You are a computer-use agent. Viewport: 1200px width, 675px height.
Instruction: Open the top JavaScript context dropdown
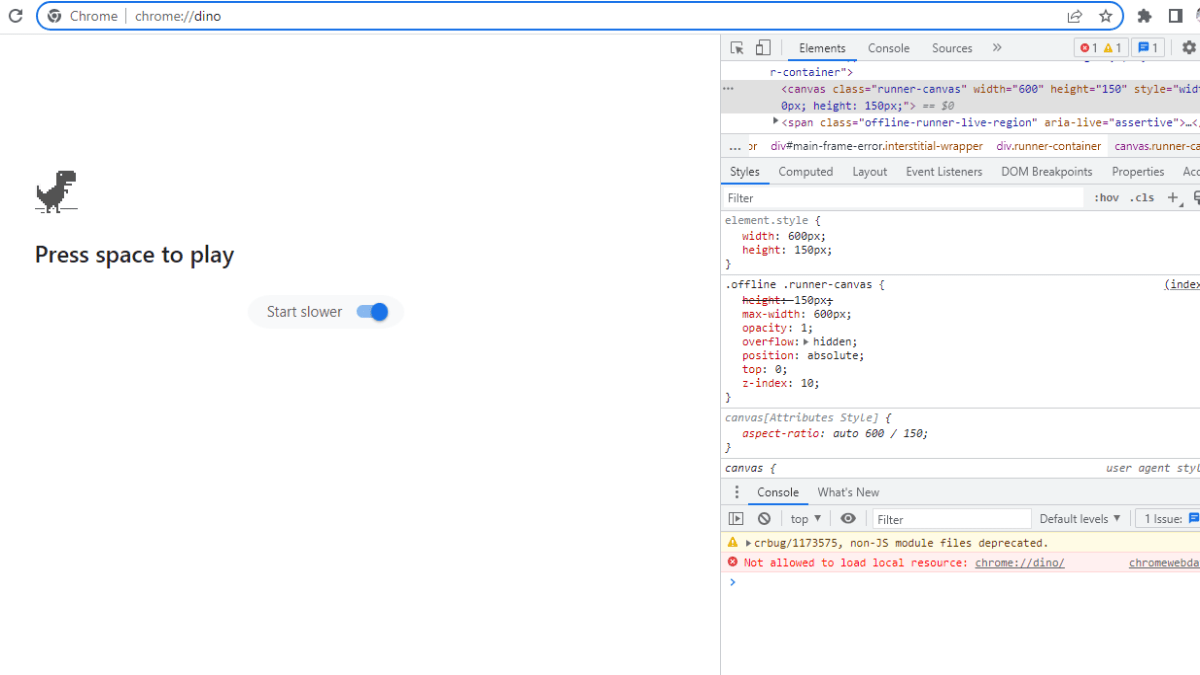pos(805,519)
